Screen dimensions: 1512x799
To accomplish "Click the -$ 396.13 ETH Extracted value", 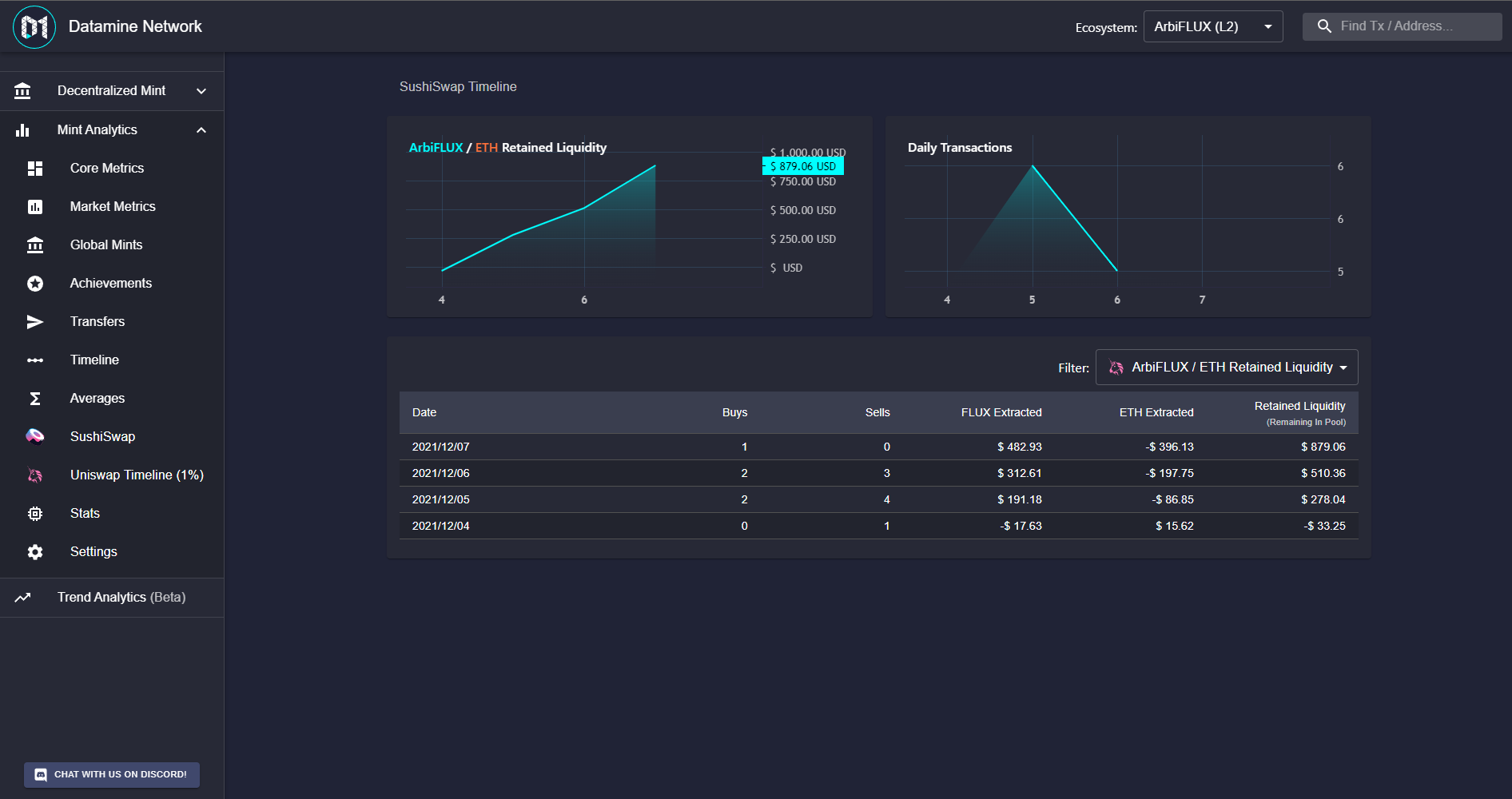I will pyautogui.click(x=1170, y=447).
